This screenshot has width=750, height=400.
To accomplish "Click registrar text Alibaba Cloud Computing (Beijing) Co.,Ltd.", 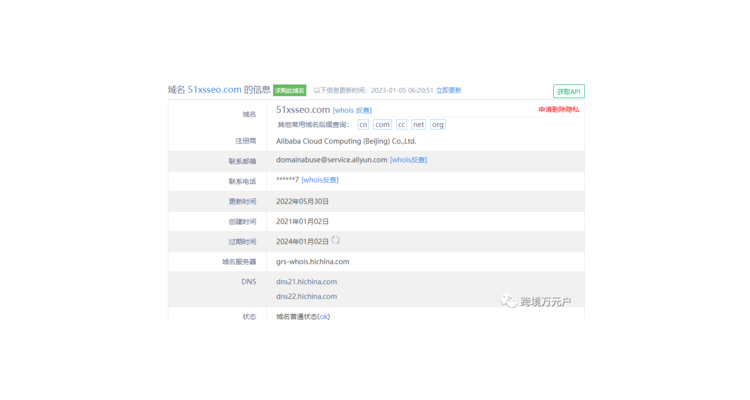I will pos(346,141).
